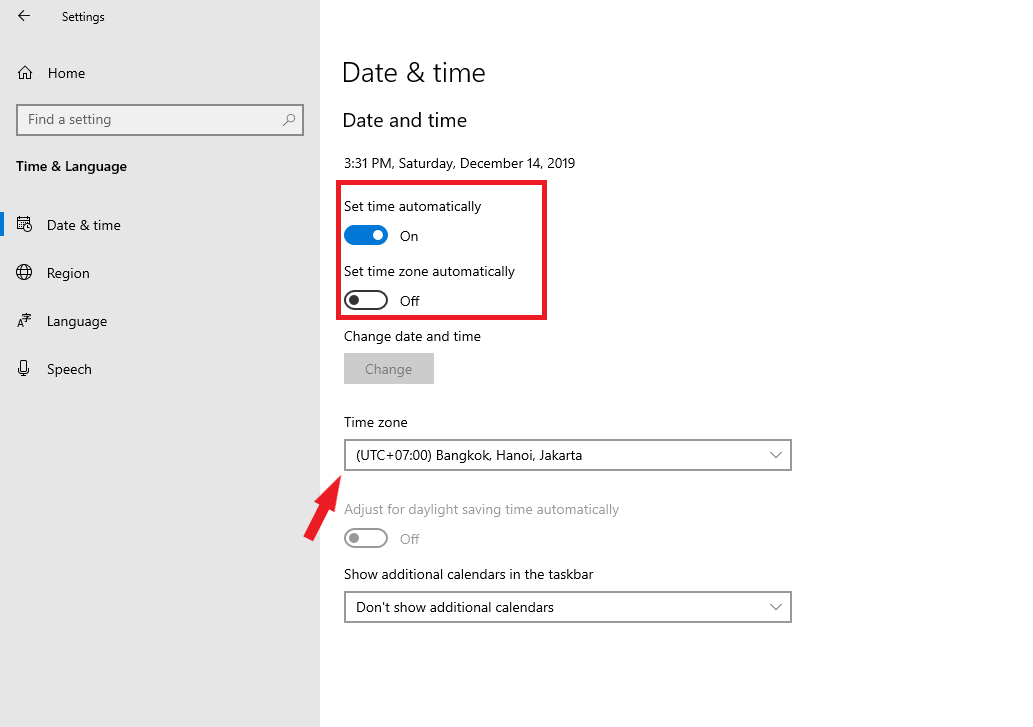Click the Date and time section heading
The height and width of the screenshot is (727, 1033).
(x=405, y=121)
